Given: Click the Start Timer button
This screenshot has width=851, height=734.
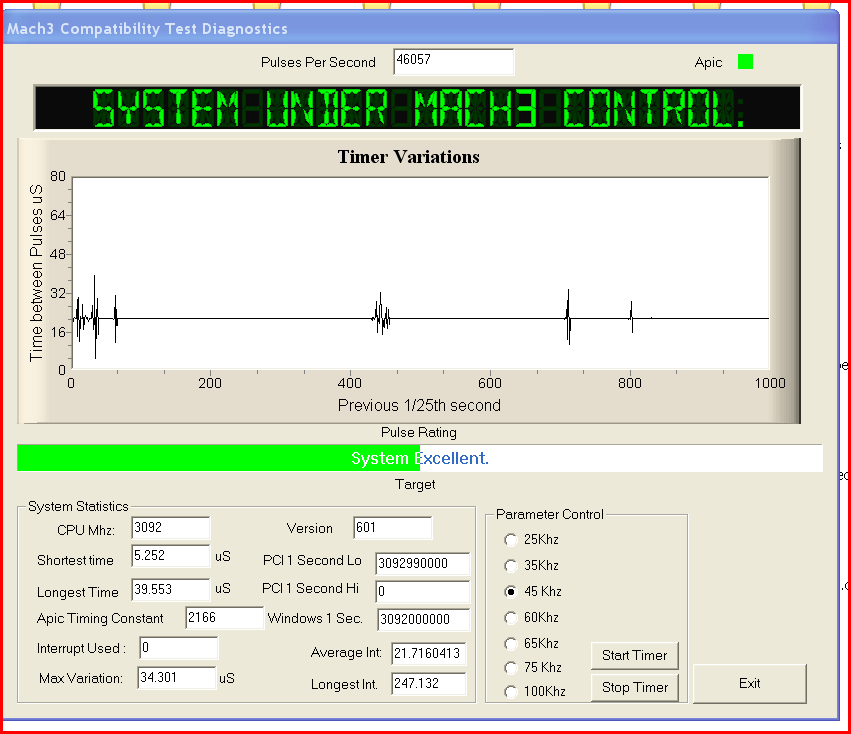Looking at the screenshot, I should tap(634, 655).
